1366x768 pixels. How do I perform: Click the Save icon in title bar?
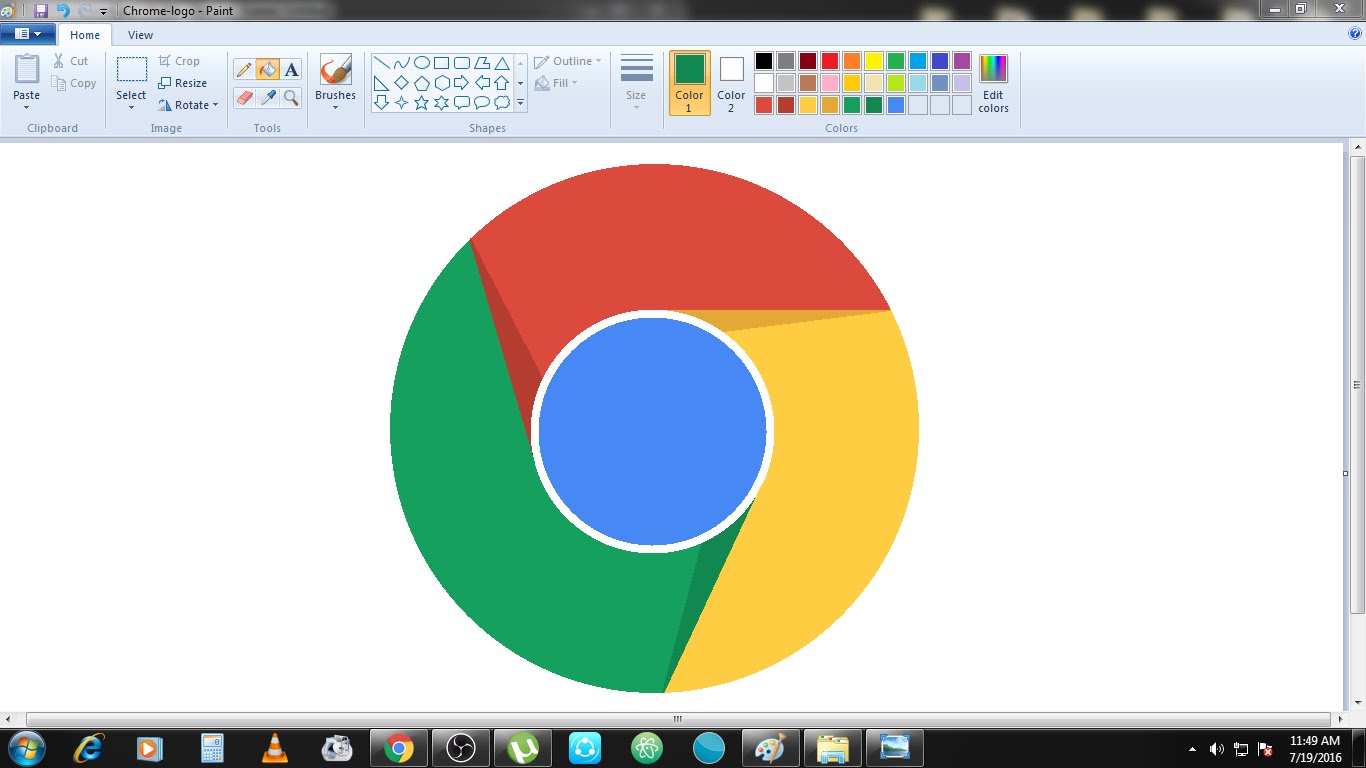click(41, 11)
